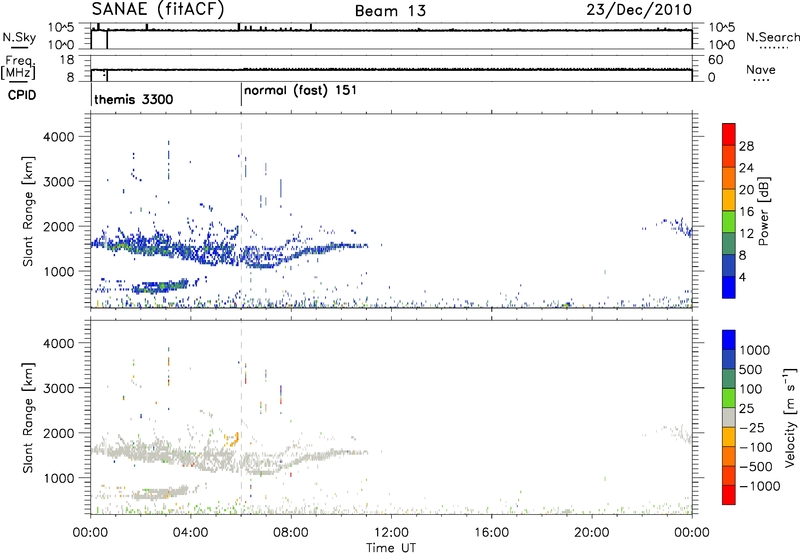The image size is (800, 554).
Task: Click the blue echo cluster near 23:30 in power panel
Action: tap(680, 226)
